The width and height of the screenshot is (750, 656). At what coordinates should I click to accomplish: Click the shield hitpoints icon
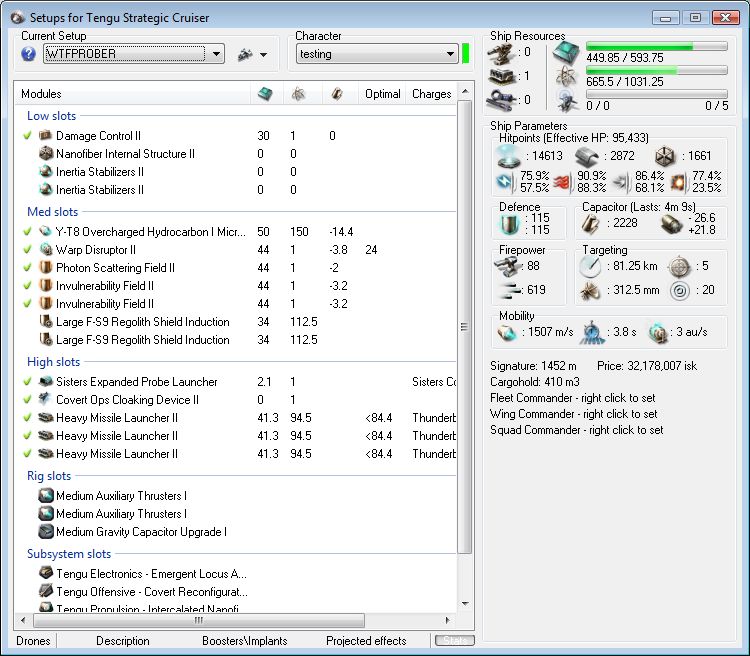tap(509, 156)
